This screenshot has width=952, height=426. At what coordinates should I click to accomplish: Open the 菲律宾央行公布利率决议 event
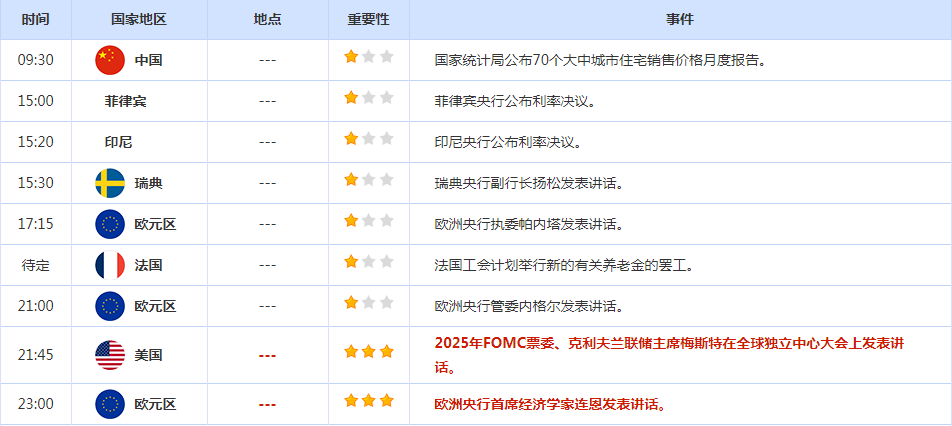(515, 101)
